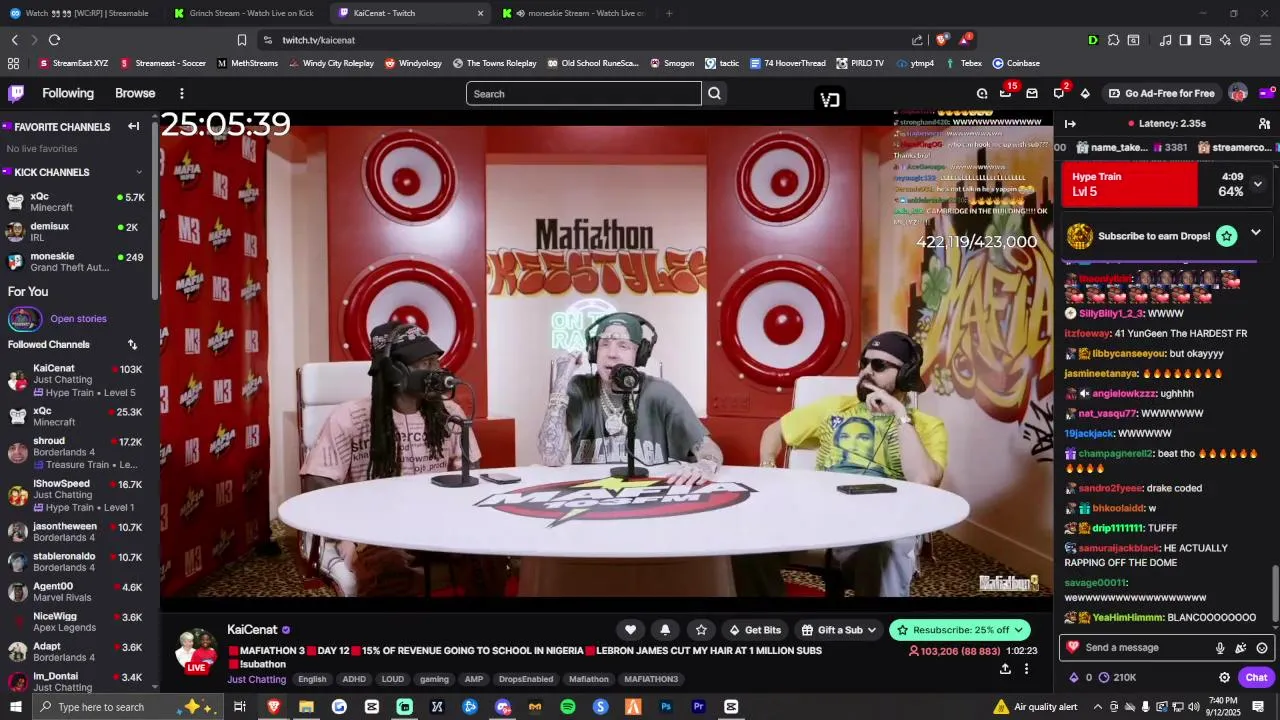Focus the Twitch search field

pos(584,93)
